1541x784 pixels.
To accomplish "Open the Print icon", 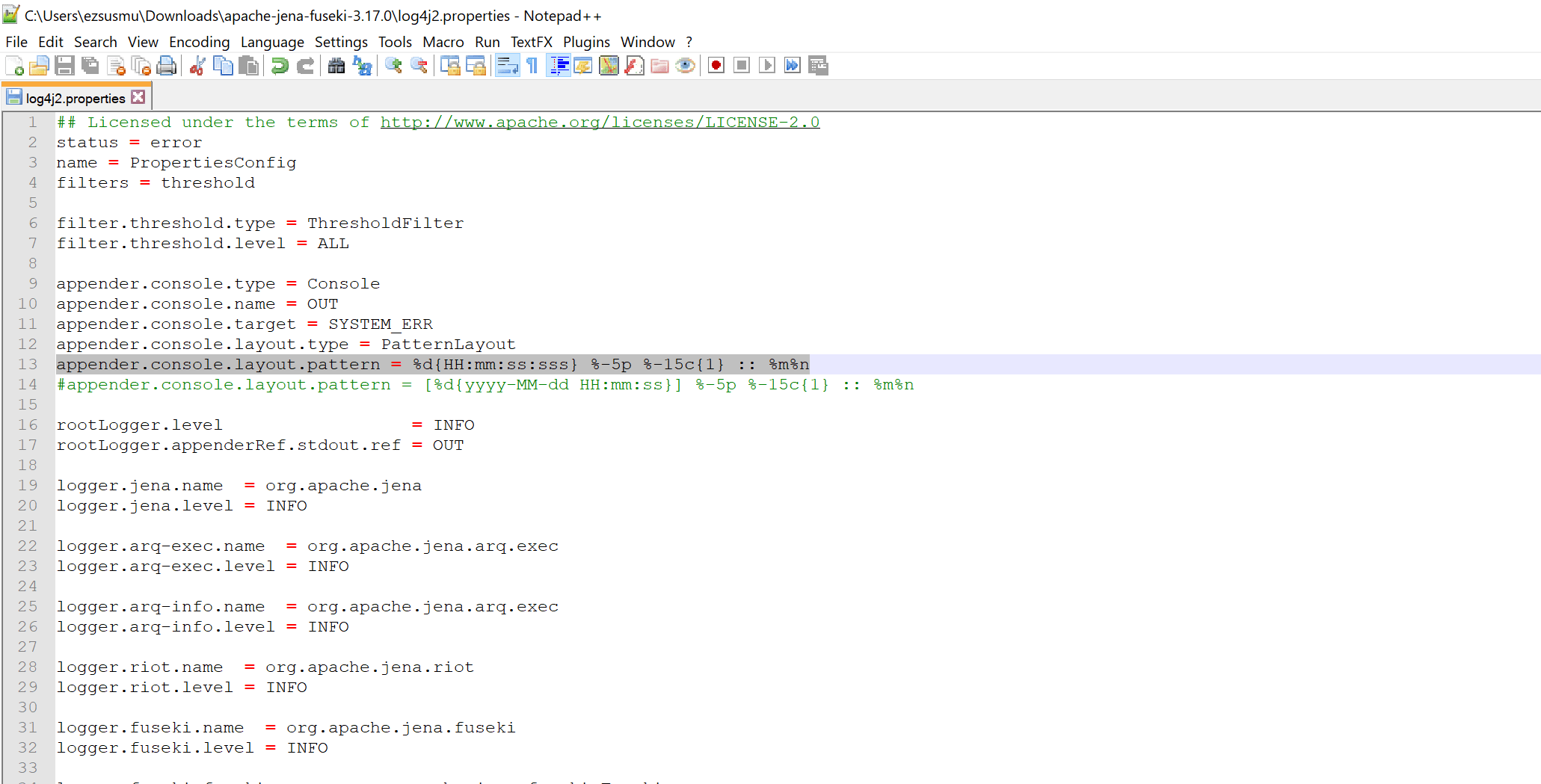I will [x=167, y=66].
